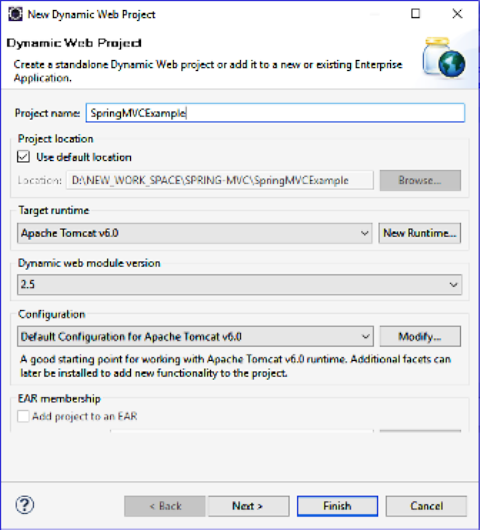The image size is (480, 530).
Task: Click the Configuration section label
Action: pyautogui.click(x=52, y=314)
